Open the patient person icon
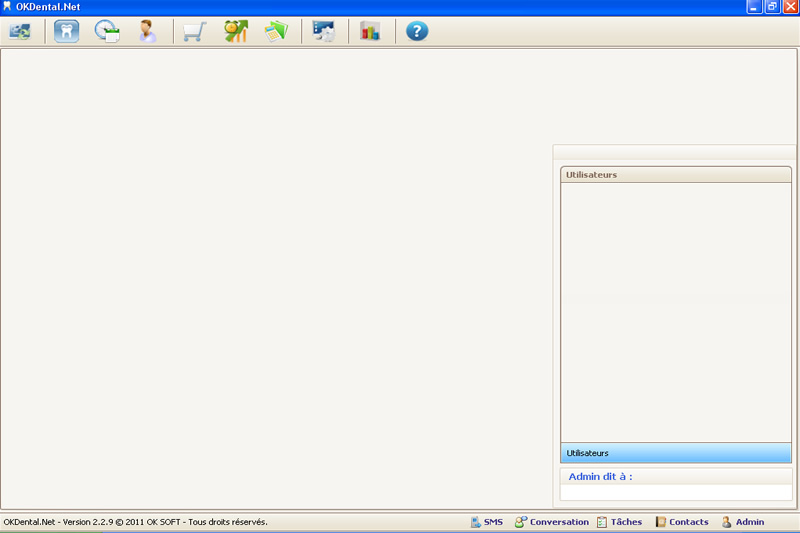The width and height of the screenshot is (800, 533). tap(147, 32)
